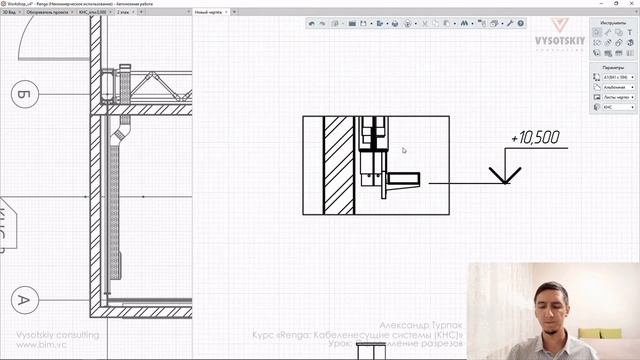Screen dimensions: 640x360
Task: Switch to the 3D Вид tab
Action: [9, 12]
